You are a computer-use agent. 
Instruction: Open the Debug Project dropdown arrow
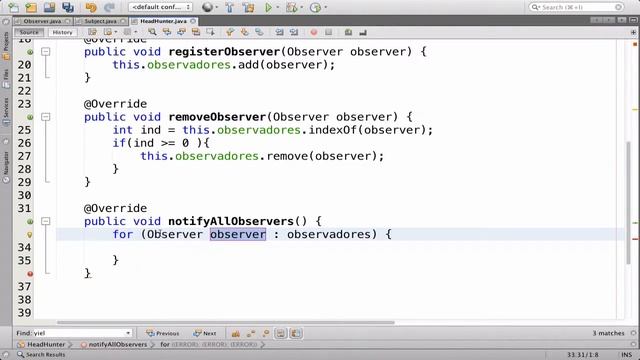tap(302, 7)
